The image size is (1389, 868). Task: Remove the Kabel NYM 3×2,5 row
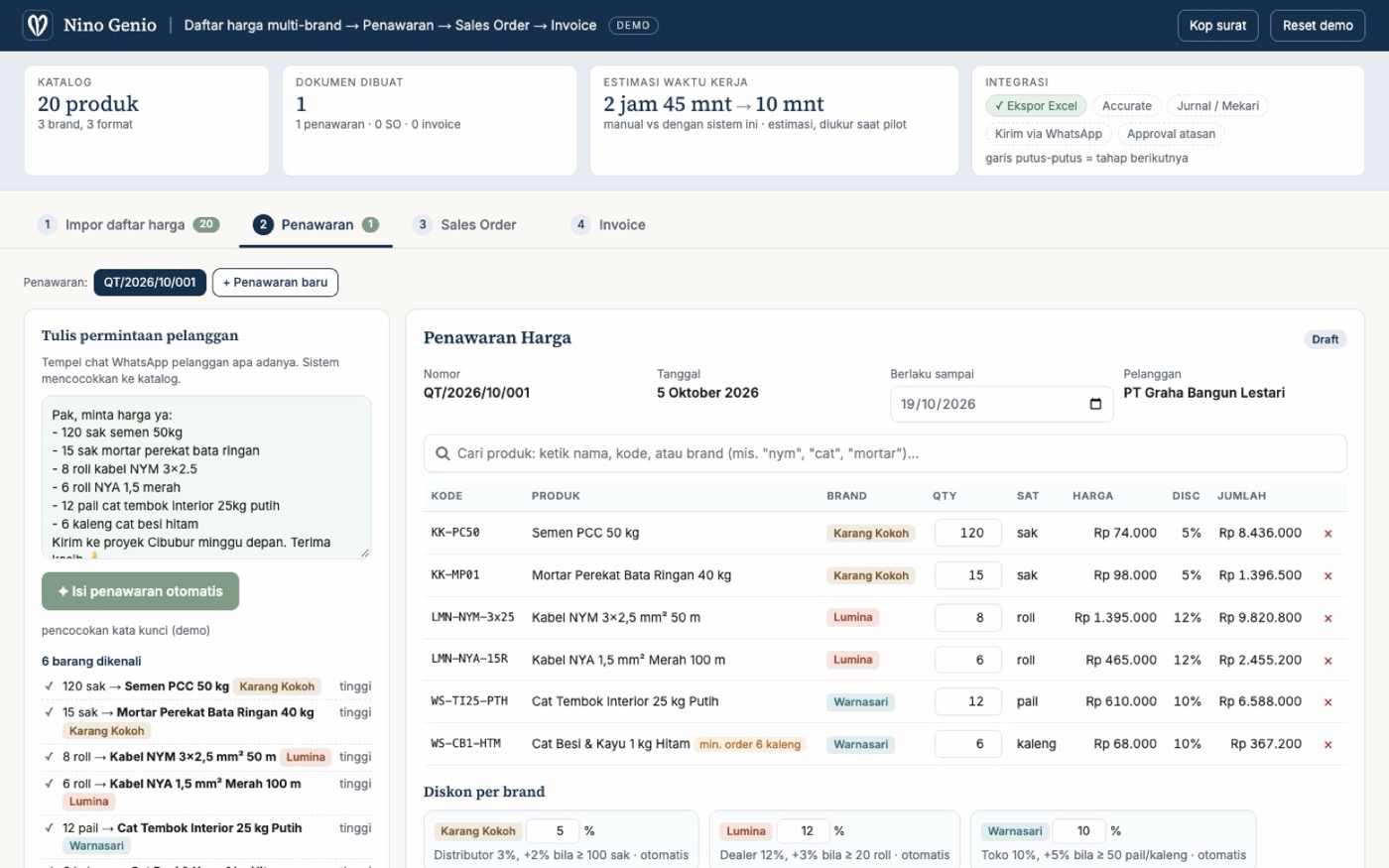tap(1327, 618)
